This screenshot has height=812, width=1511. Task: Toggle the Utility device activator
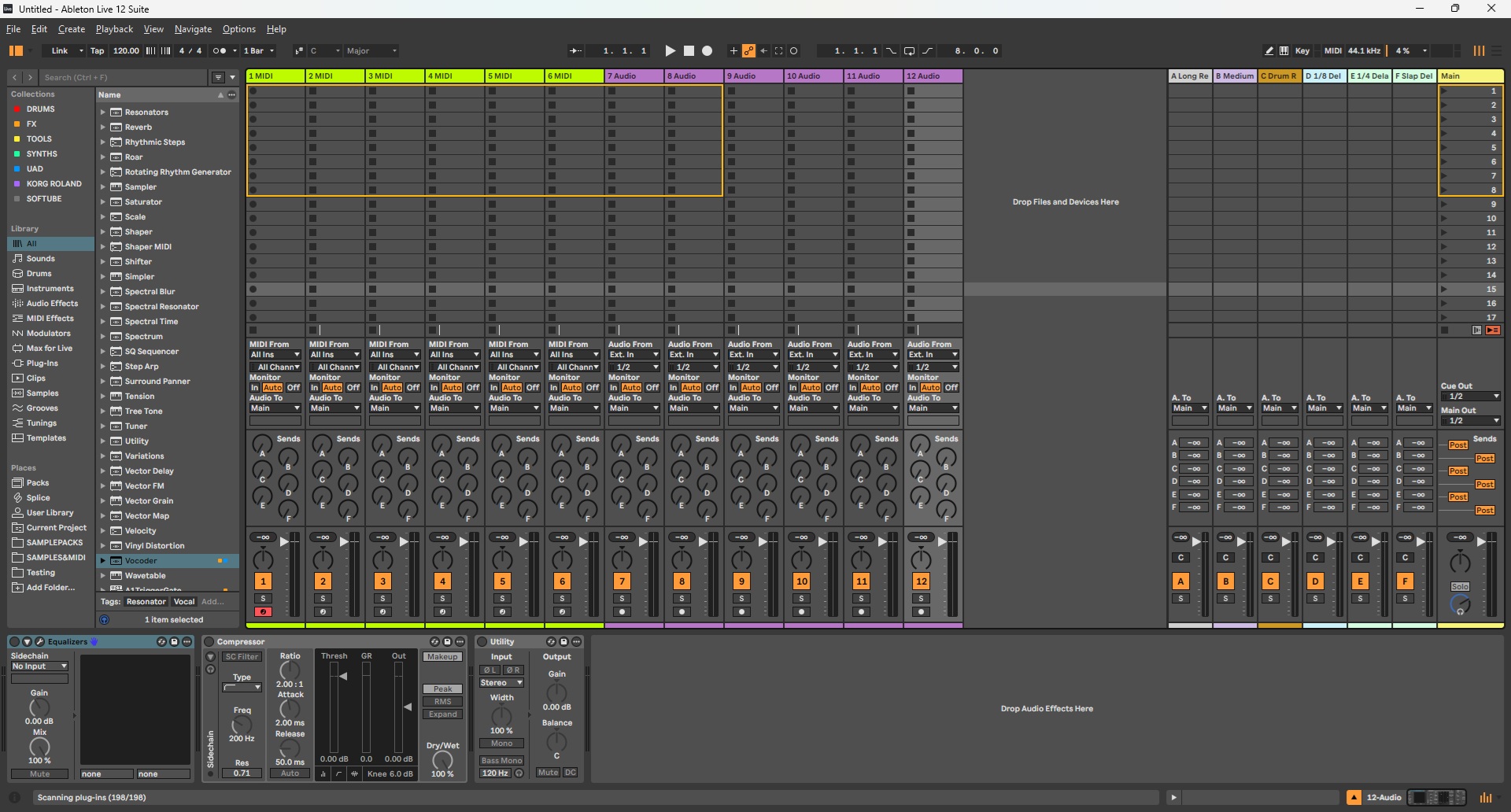[x=482, y=641]
